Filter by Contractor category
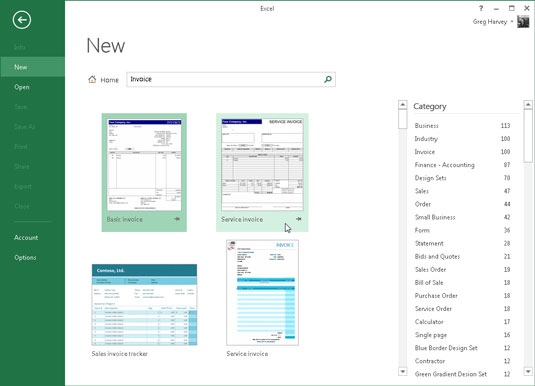 click(462, 361)
